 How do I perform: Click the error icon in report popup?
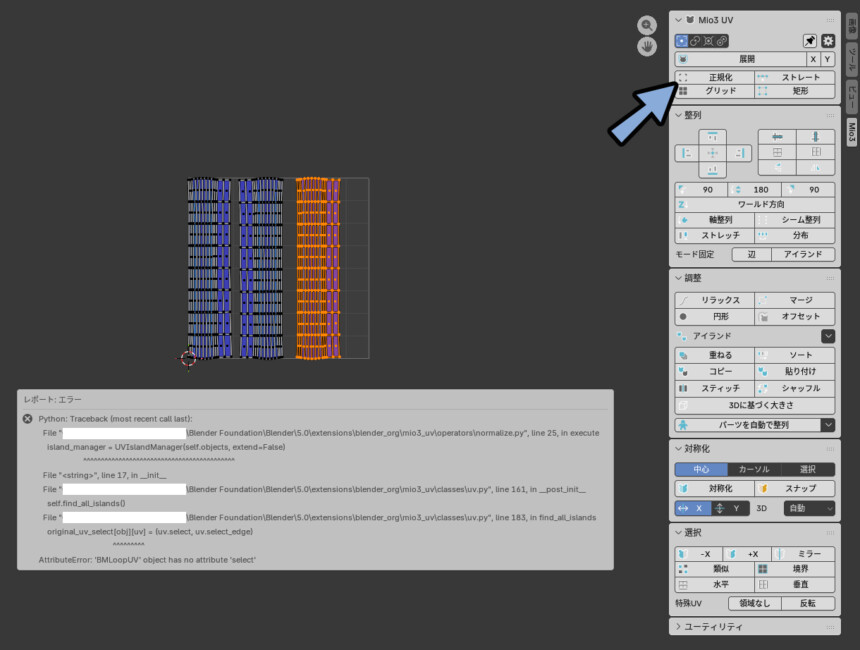coord(28,418)
